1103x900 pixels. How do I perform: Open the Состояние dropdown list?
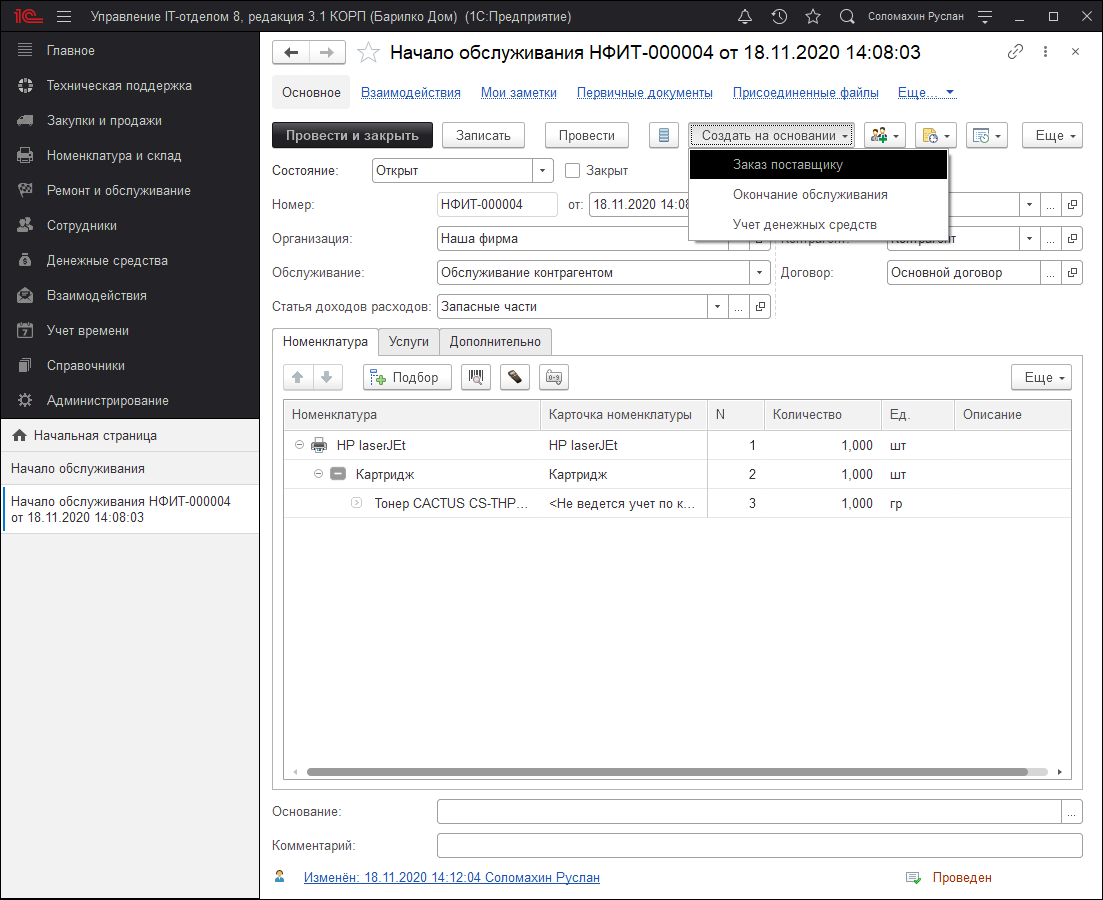click(x=542, y=171)
